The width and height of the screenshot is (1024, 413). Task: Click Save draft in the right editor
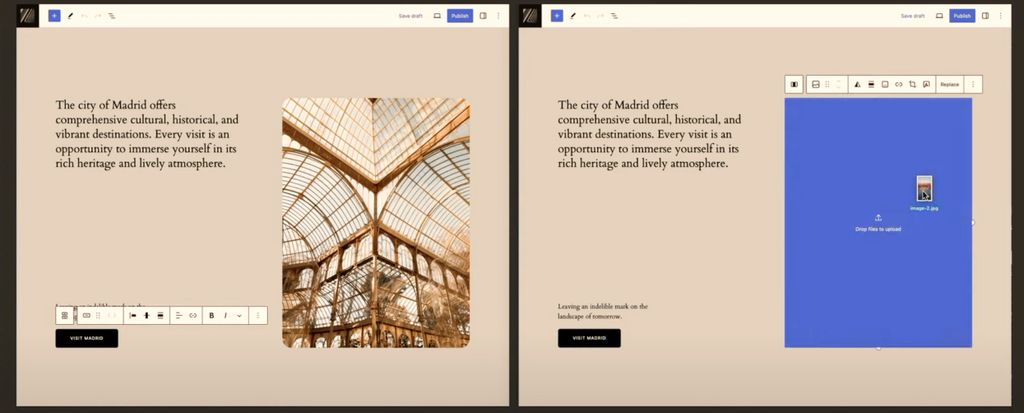coord(912,16)
